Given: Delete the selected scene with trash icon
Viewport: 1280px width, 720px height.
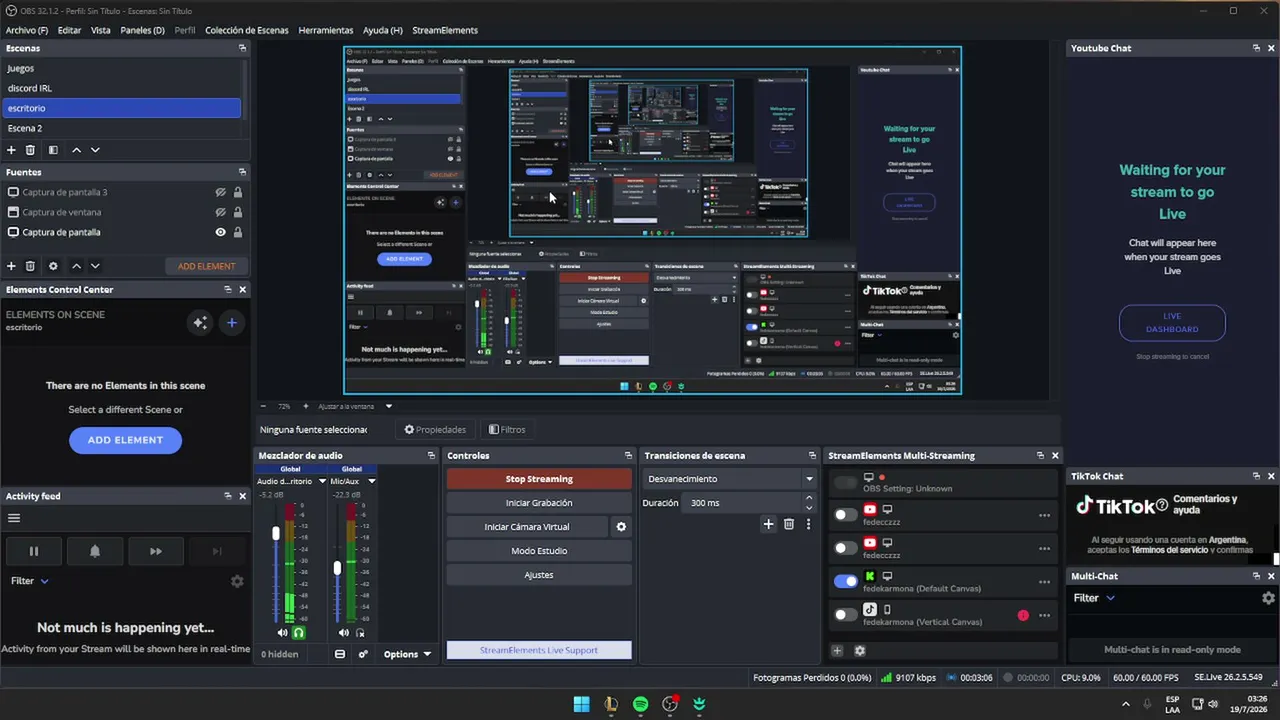Looking at the screenshot, I should (x=31, y=150).
